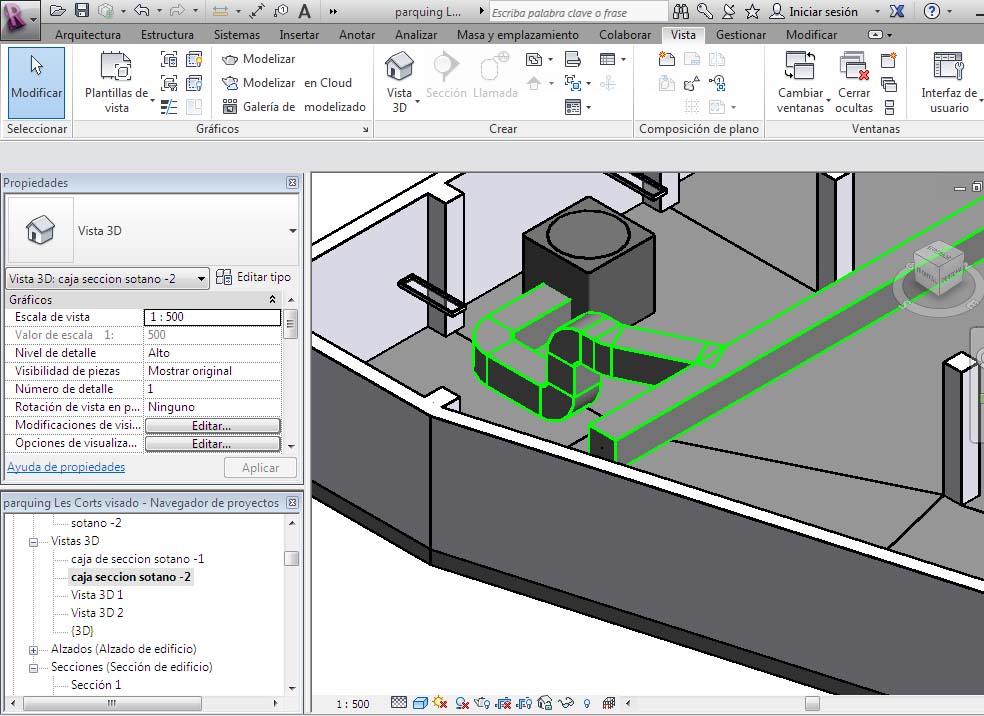The height and width of the screenshot is (716, 984).
Task: Select Vista 3D 1 in project browser
Action: 97,595
